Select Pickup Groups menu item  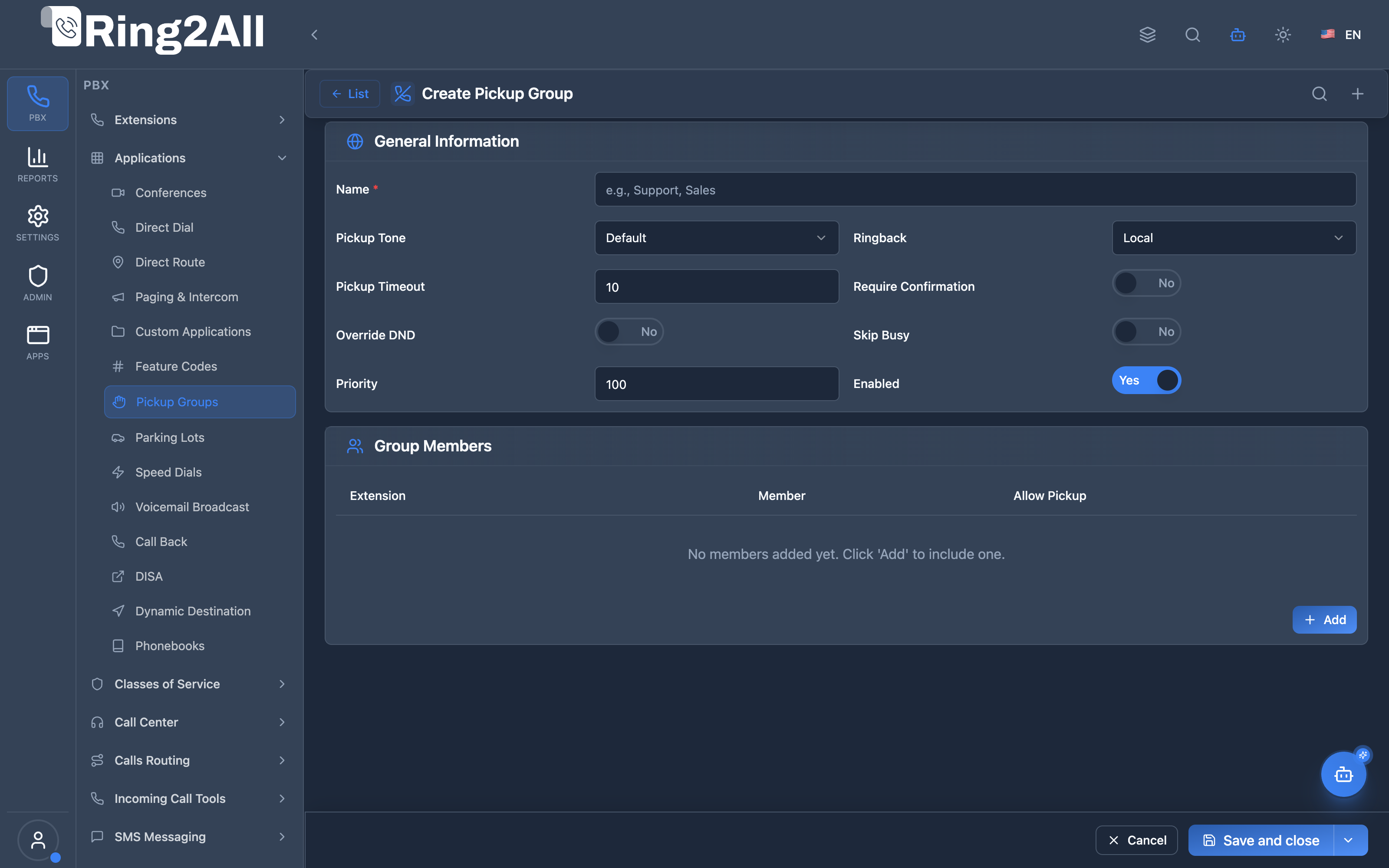pos(199,402)
